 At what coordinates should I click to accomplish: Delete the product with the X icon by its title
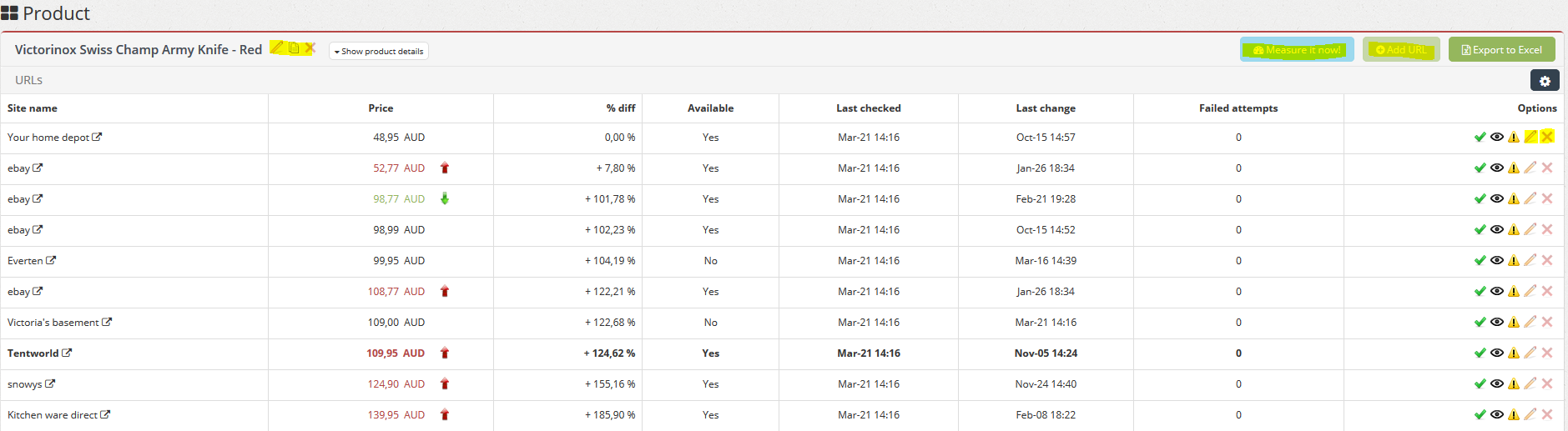click(x=310, y=48)
